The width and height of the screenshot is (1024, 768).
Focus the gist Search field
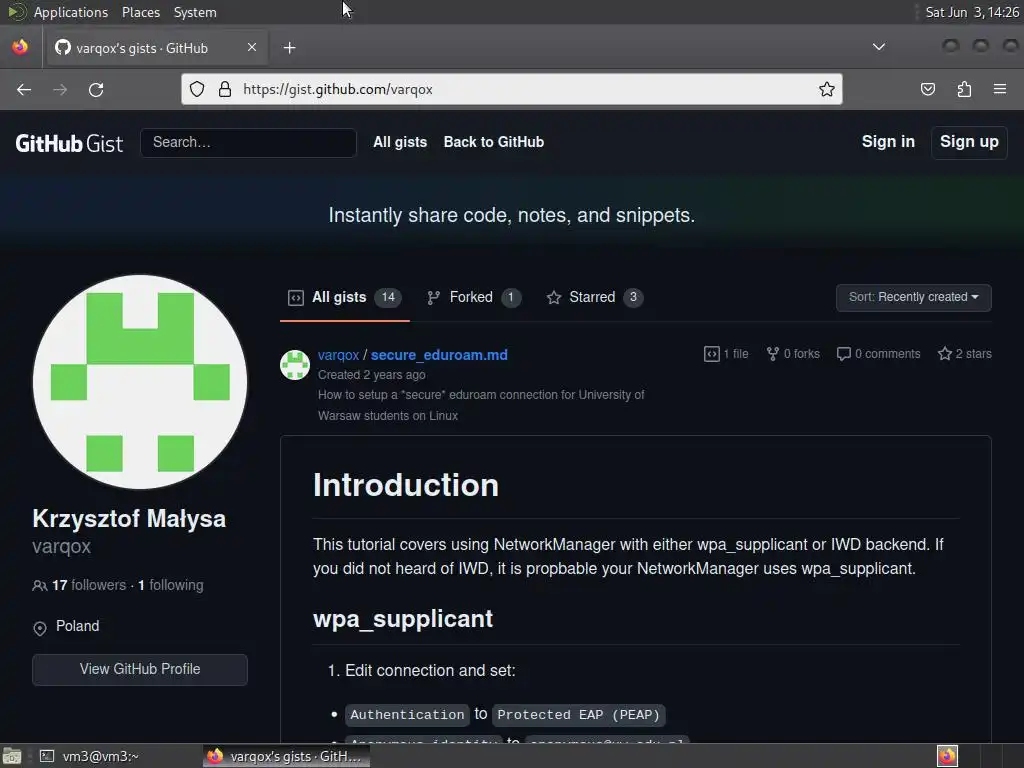[248, 142]
